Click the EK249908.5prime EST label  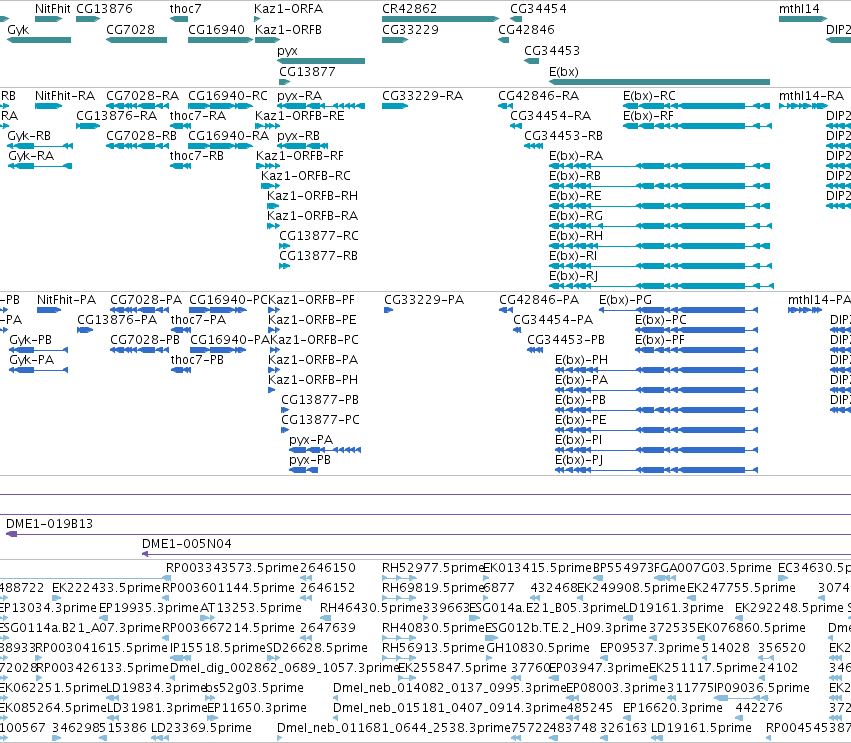click(x=632, y=588)
